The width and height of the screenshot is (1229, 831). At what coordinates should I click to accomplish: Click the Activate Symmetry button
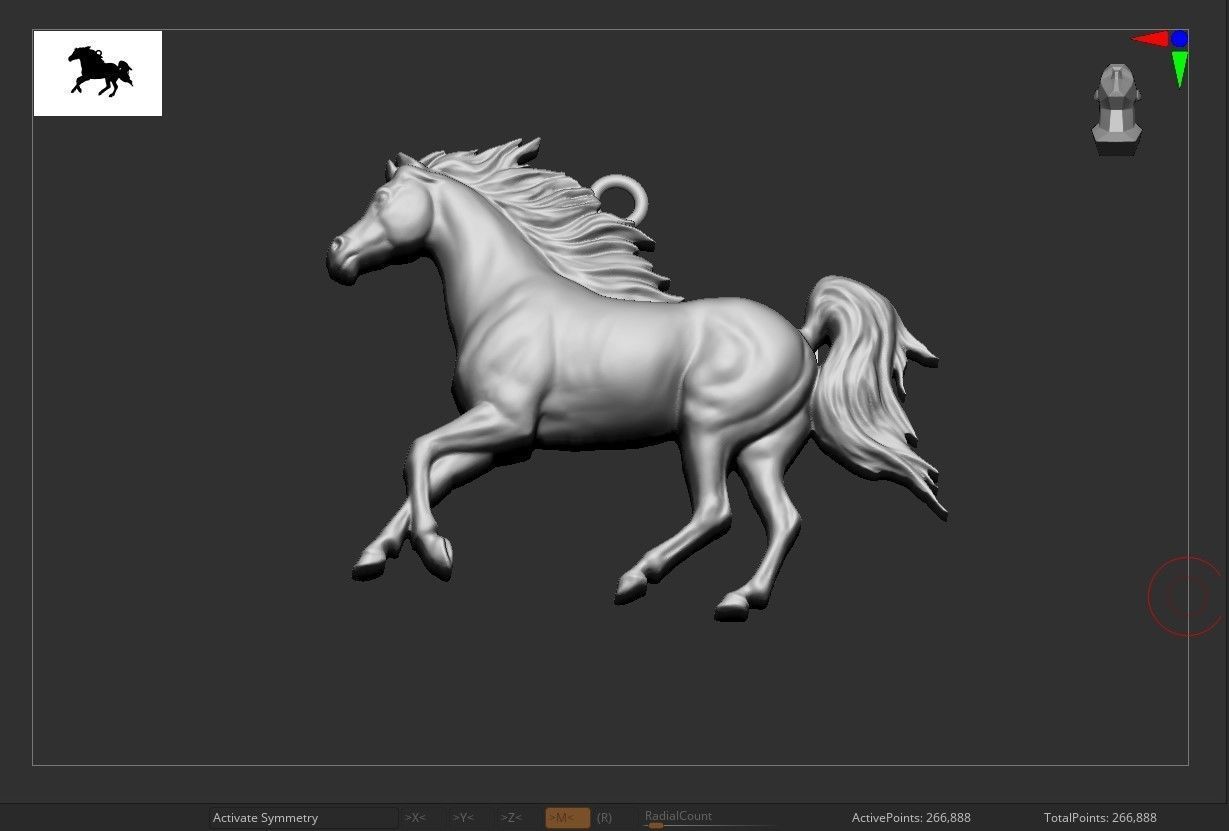(x=303, y=818)
